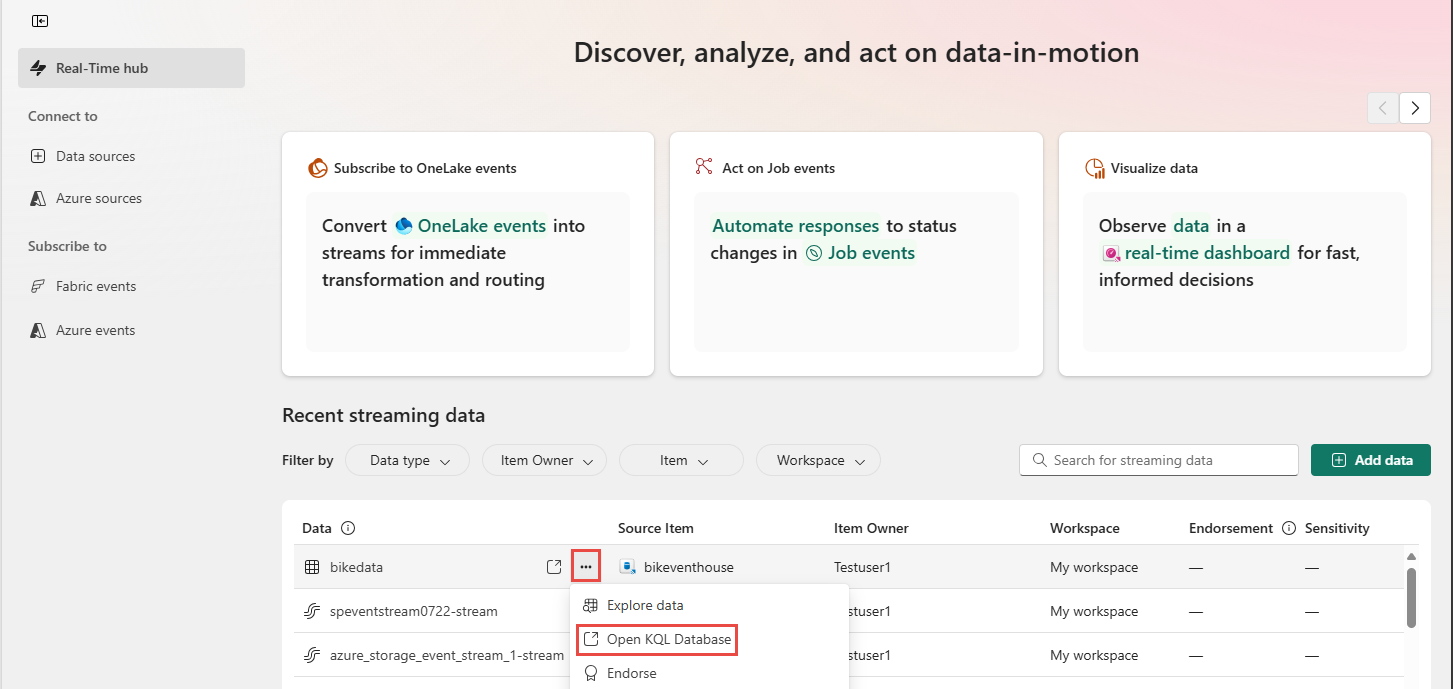Screen dimensions: 1453x689
Task: Open the more options menu for bikedata
Action: click(585, 566)
